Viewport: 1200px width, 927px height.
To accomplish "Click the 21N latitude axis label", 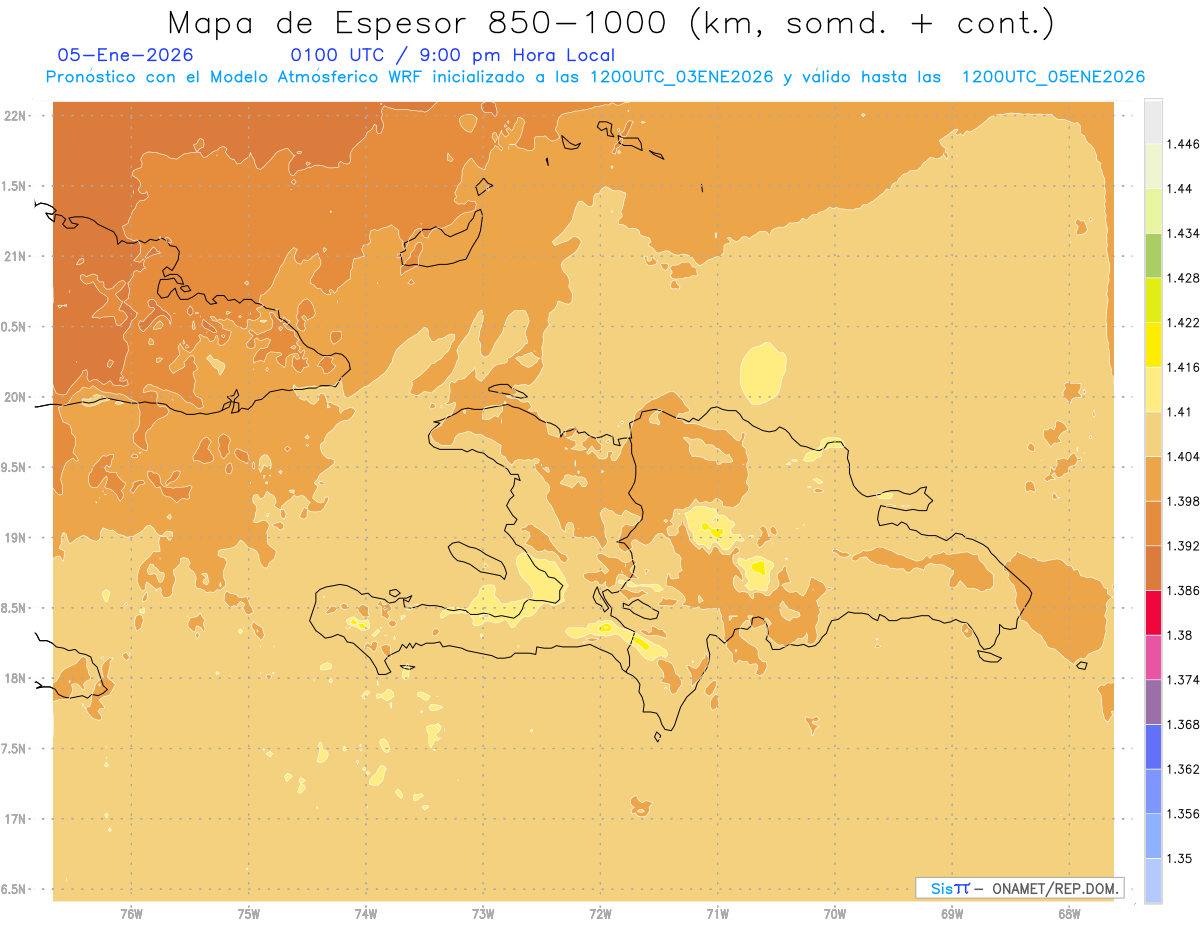I will coord(16,256).
